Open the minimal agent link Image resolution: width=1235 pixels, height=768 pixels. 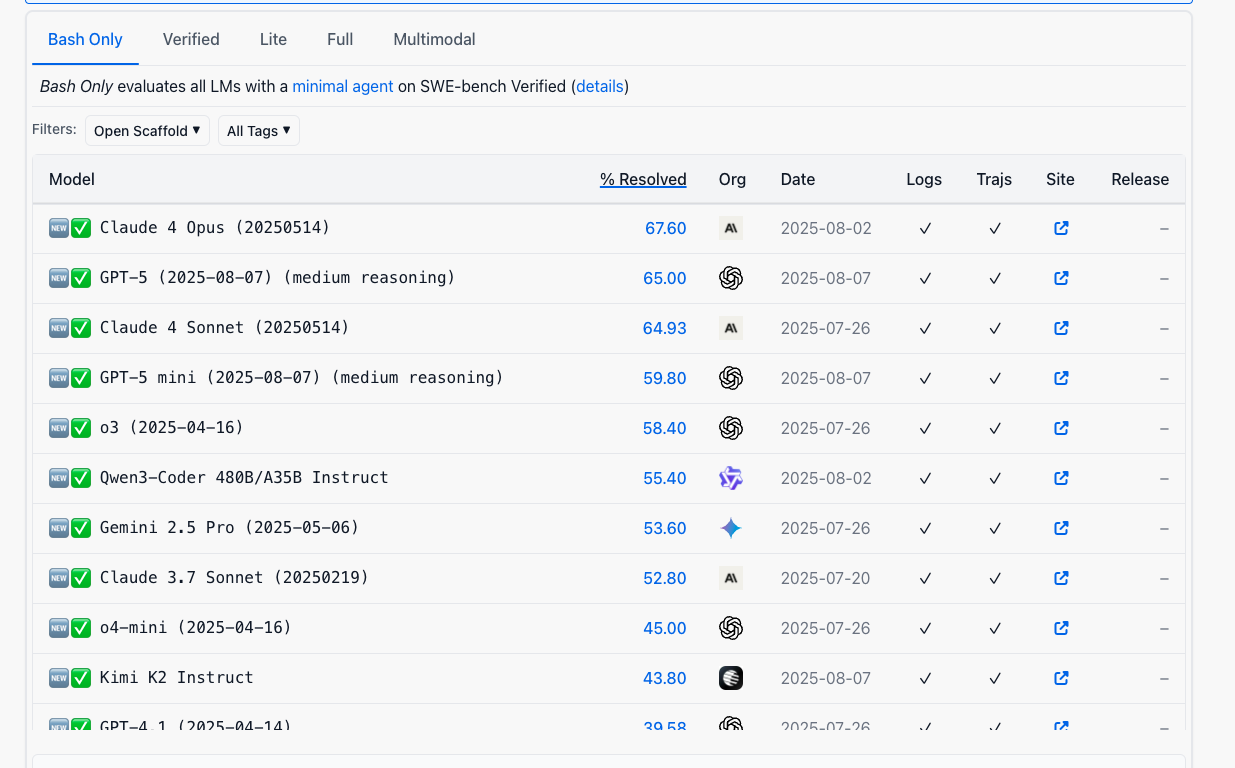(x=343, y=86)
